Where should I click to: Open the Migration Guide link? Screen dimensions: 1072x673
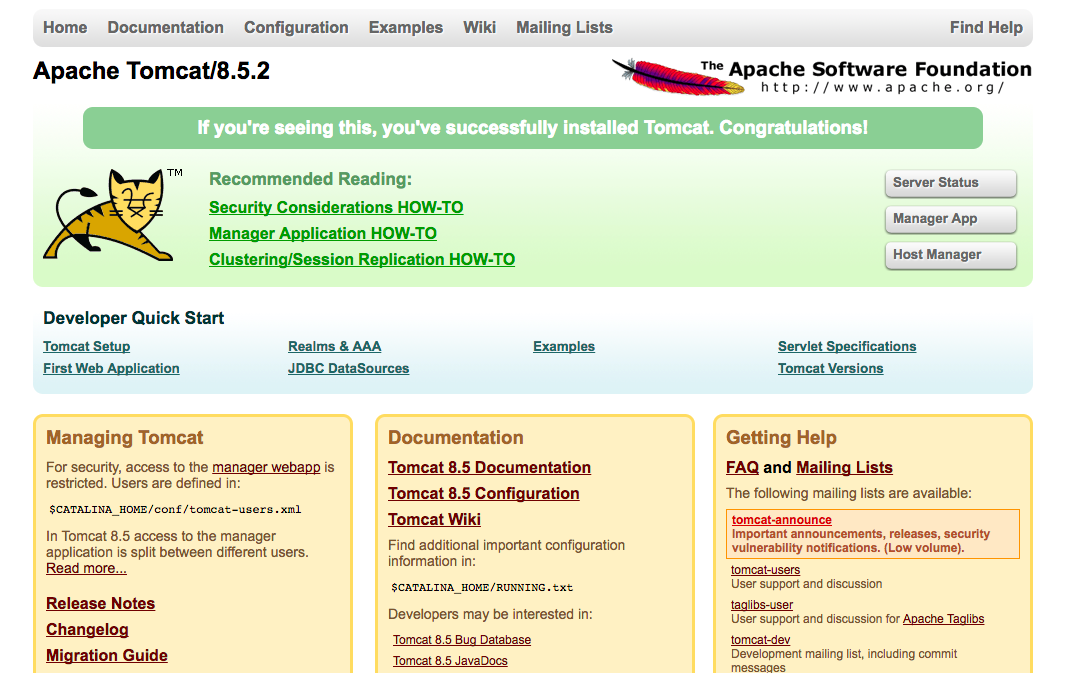pos(107,655)
